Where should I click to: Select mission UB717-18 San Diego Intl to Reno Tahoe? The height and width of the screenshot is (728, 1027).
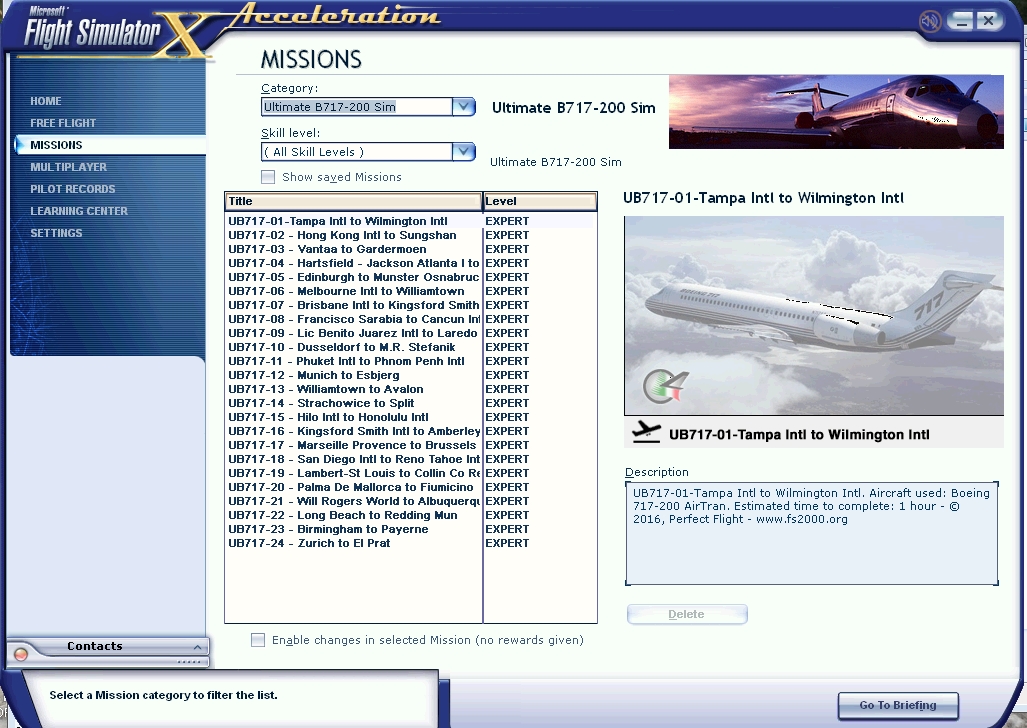(410, 459)
